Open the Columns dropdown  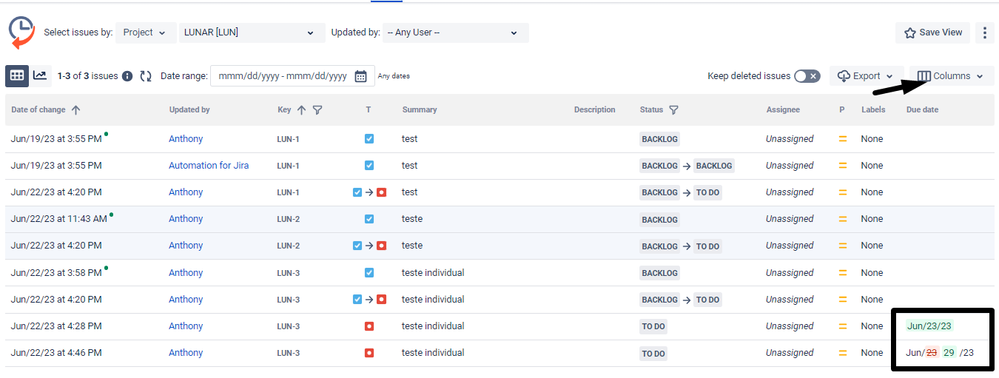(952, 76)
